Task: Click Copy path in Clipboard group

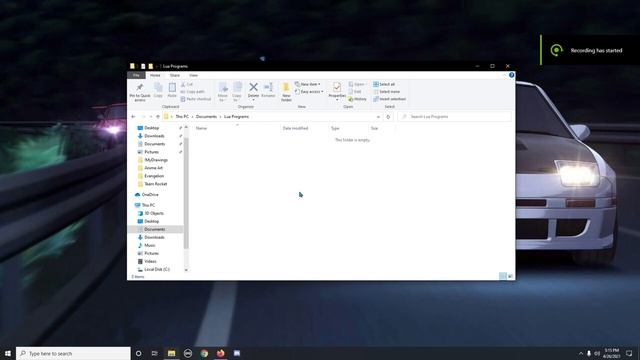Action: [x=192, y=91]
